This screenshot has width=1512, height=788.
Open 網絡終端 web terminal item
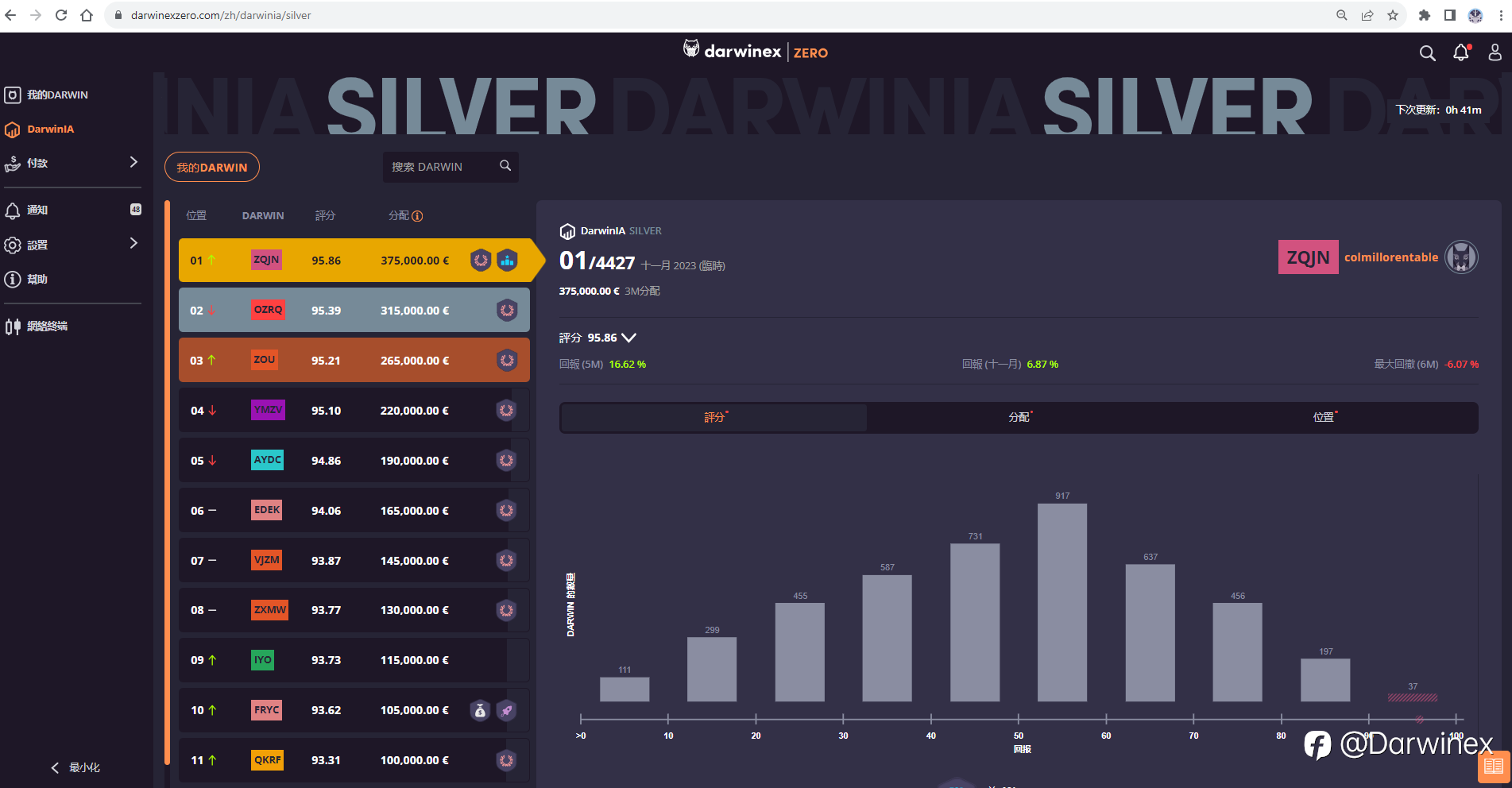[36, 326]
